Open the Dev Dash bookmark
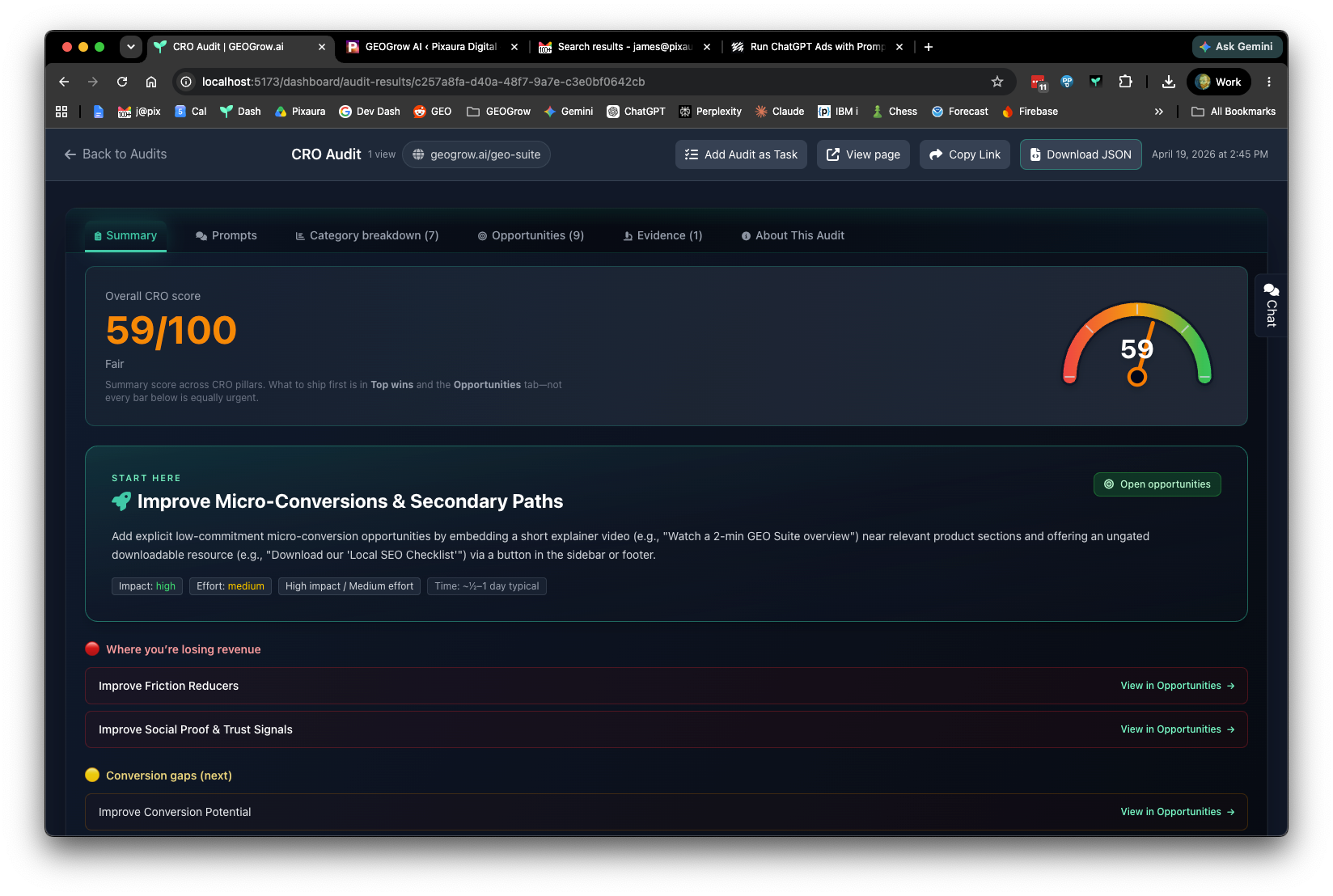The height and width of the screenshot is (896, 1333). click(370, 112)
